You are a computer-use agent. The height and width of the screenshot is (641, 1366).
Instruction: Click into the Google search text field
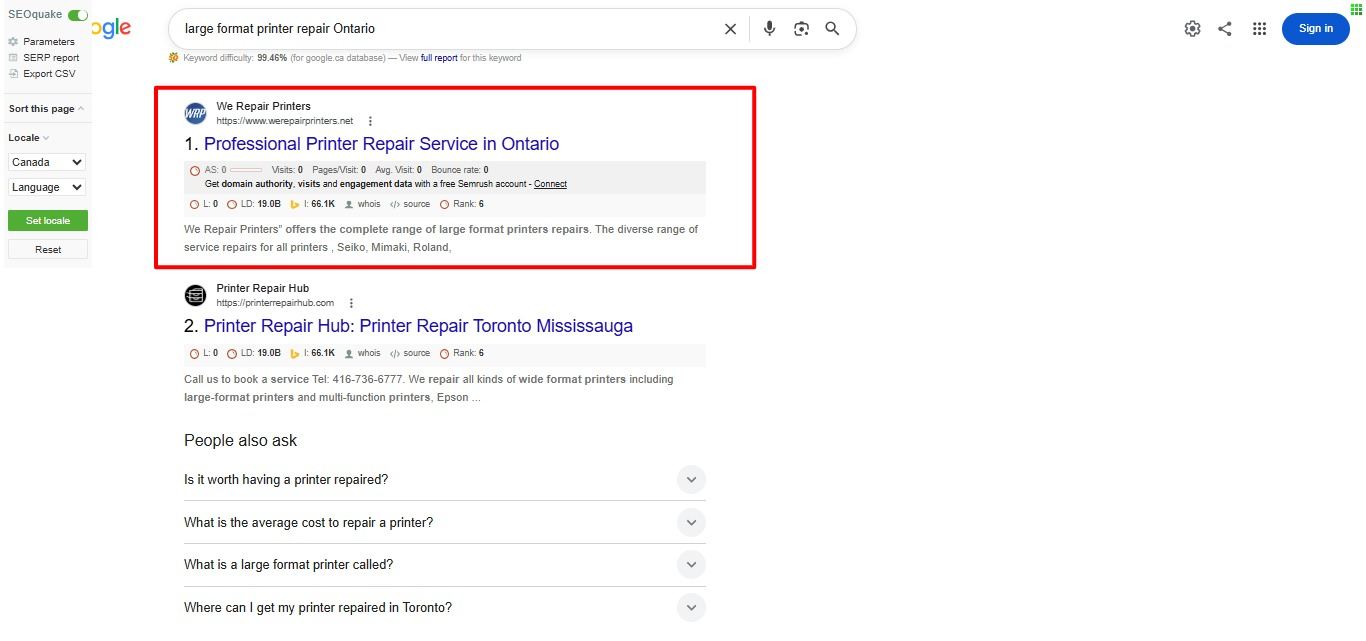point(445,29)
